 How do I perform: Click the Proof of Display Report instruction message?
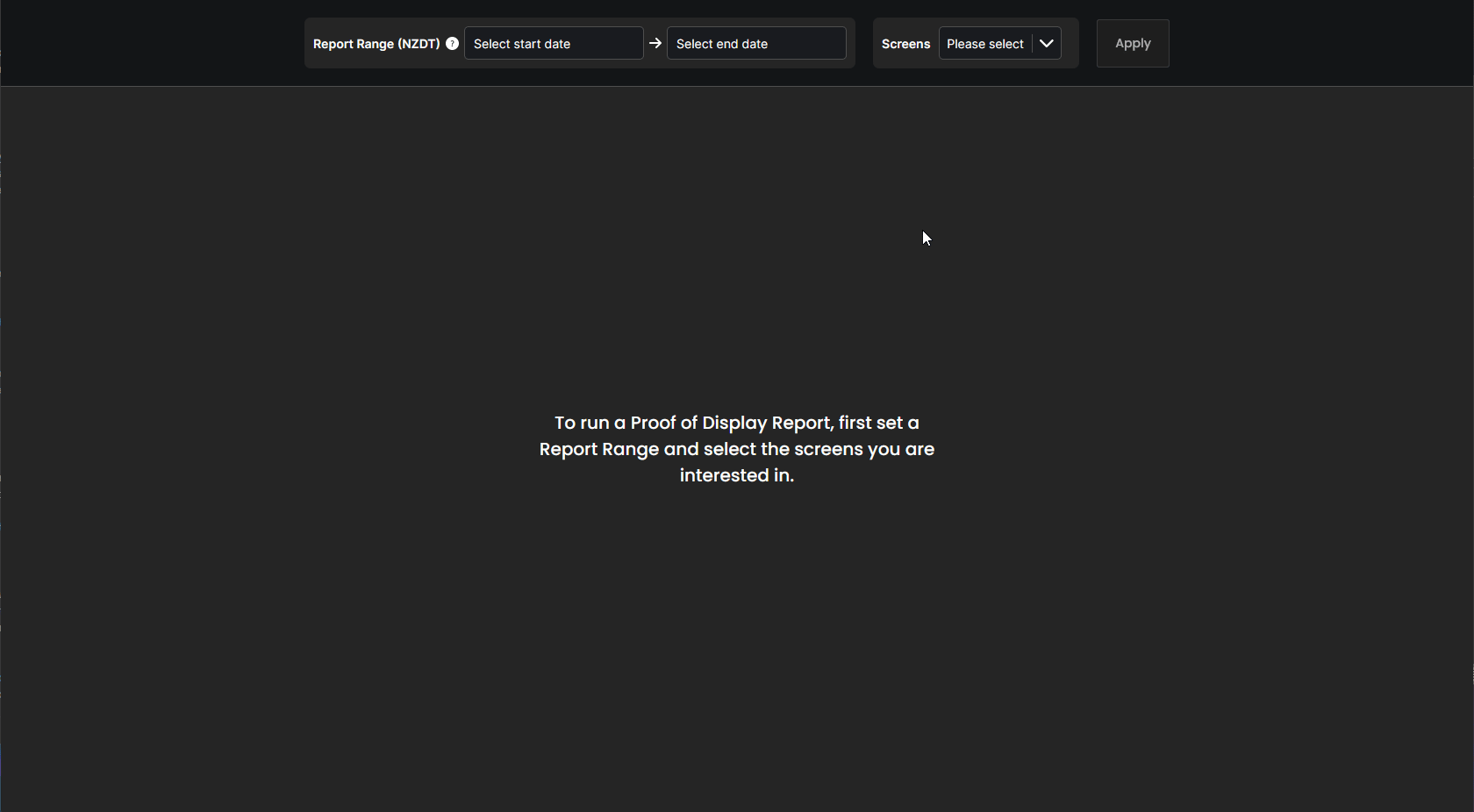point(737,449)
